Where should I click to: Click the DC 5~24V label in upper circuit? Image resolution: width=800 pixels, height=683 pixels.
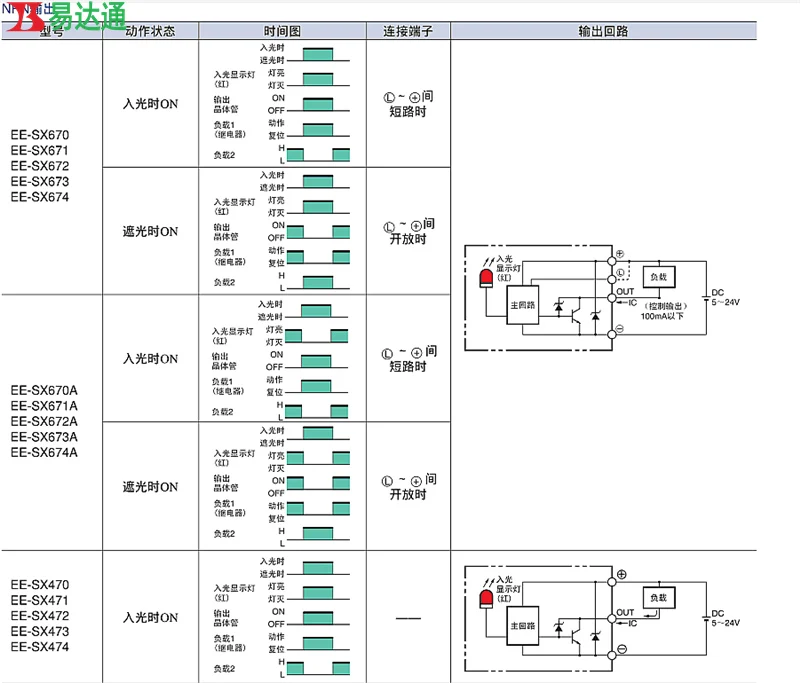(x=725, y=297)
